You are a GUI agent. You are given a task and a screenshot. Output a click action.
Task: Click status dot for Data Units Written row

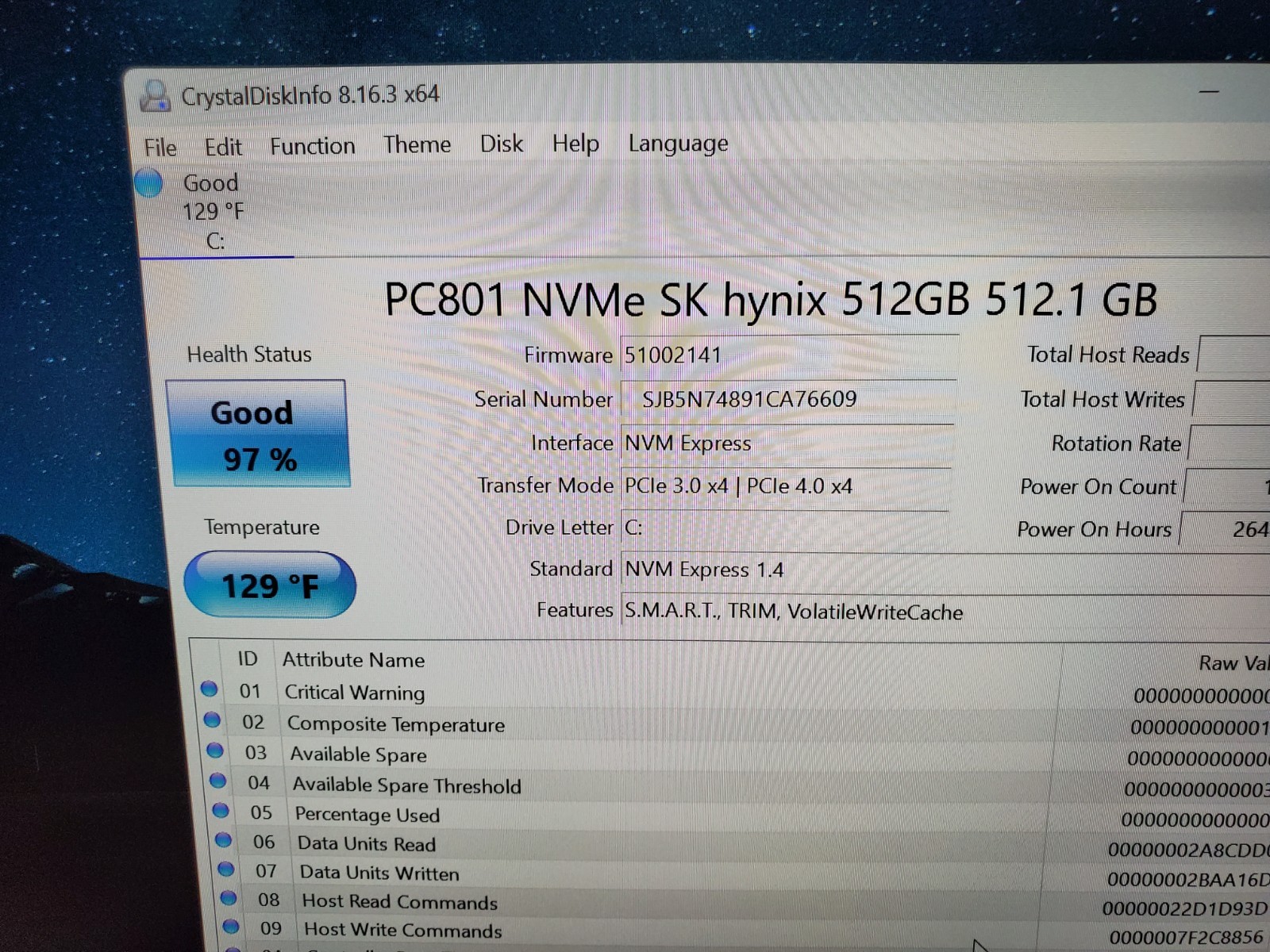click(226, 869)
